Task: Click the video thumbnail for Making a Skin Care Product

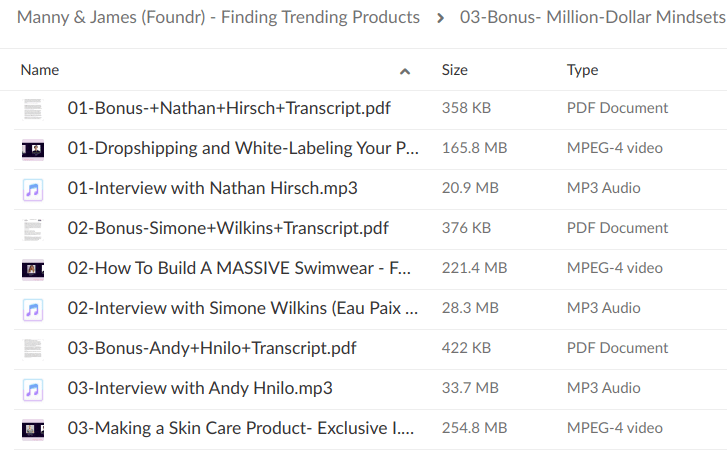Action: [x=33, y=428]
